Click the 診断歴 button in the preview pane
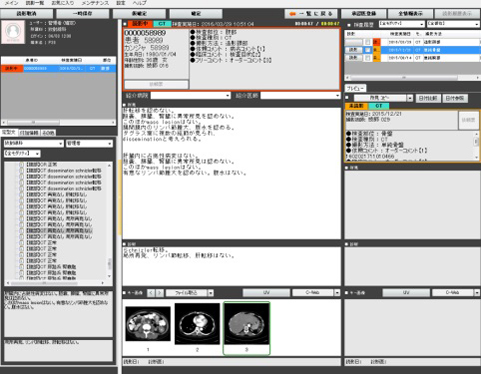This screenshot has width=481, height=374. coord(469,120)
